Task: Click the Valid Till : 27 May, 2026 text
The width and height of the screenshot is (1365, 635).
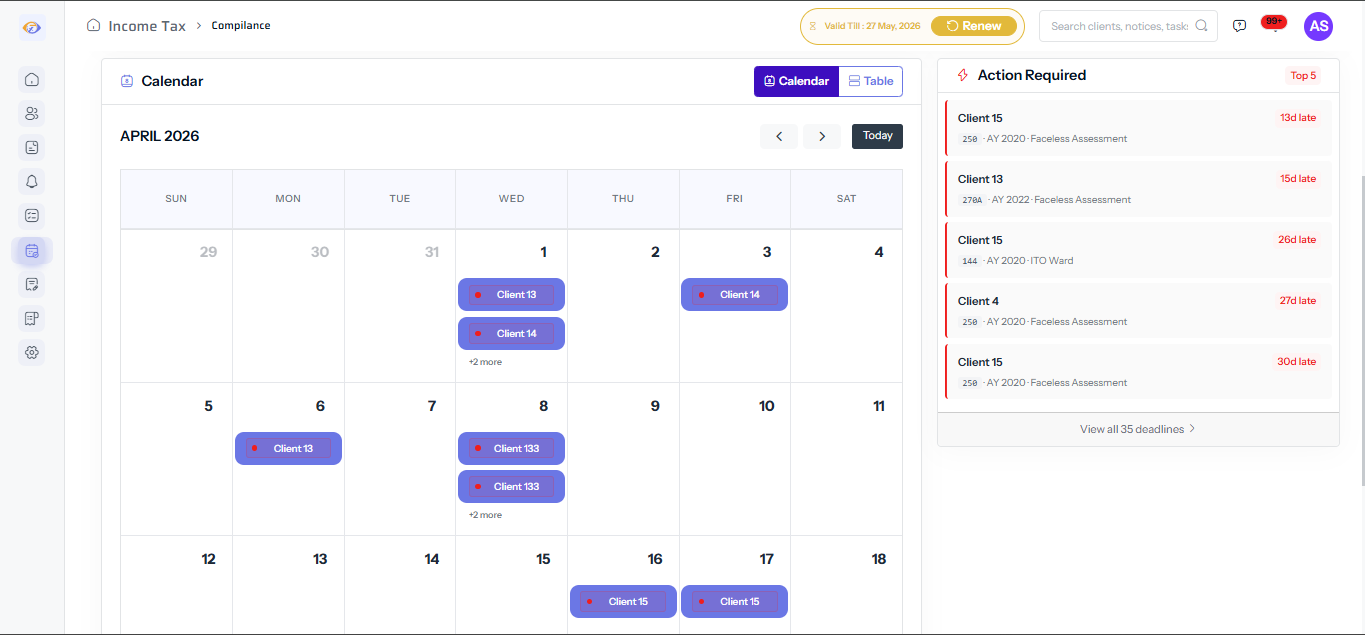Action: click(872, 26)
